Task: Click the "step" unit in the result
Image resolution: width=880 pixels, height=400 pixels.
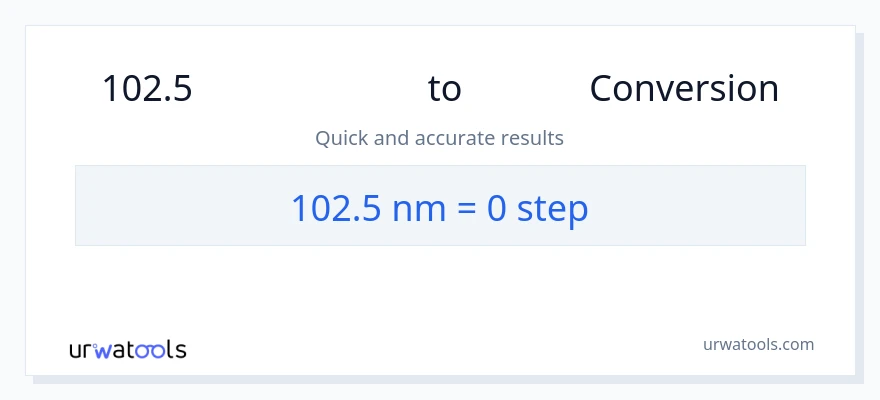Action: (x=552, y=208)
